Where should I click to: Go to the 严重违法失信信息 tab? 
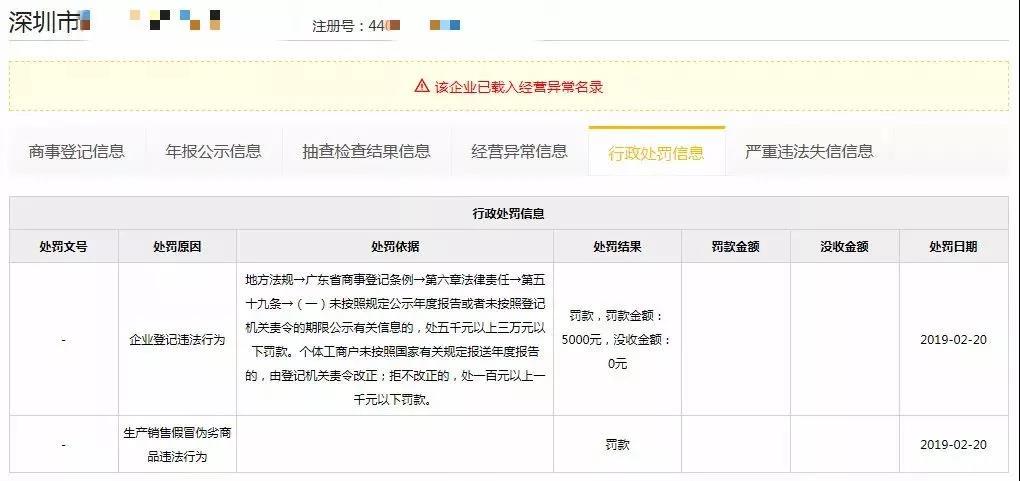pos(809,152)
